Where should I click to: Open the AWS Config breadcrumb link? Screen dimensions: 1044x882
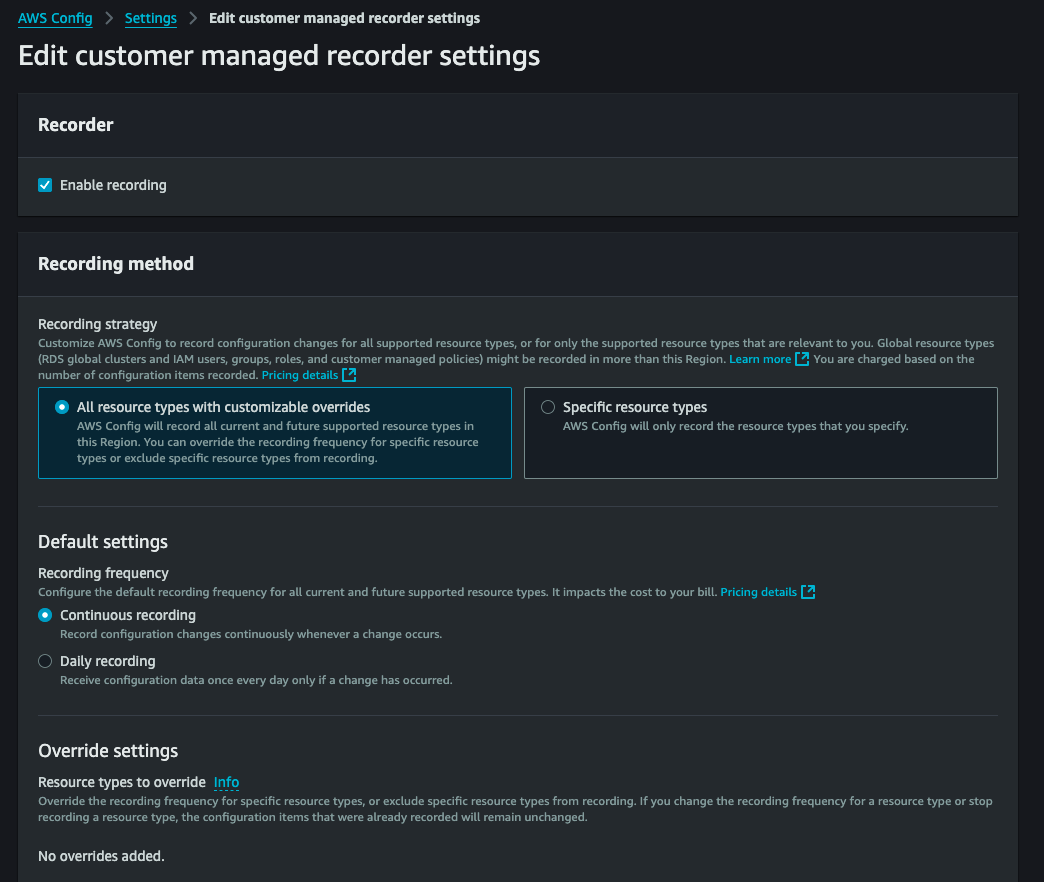pos(55,18)
